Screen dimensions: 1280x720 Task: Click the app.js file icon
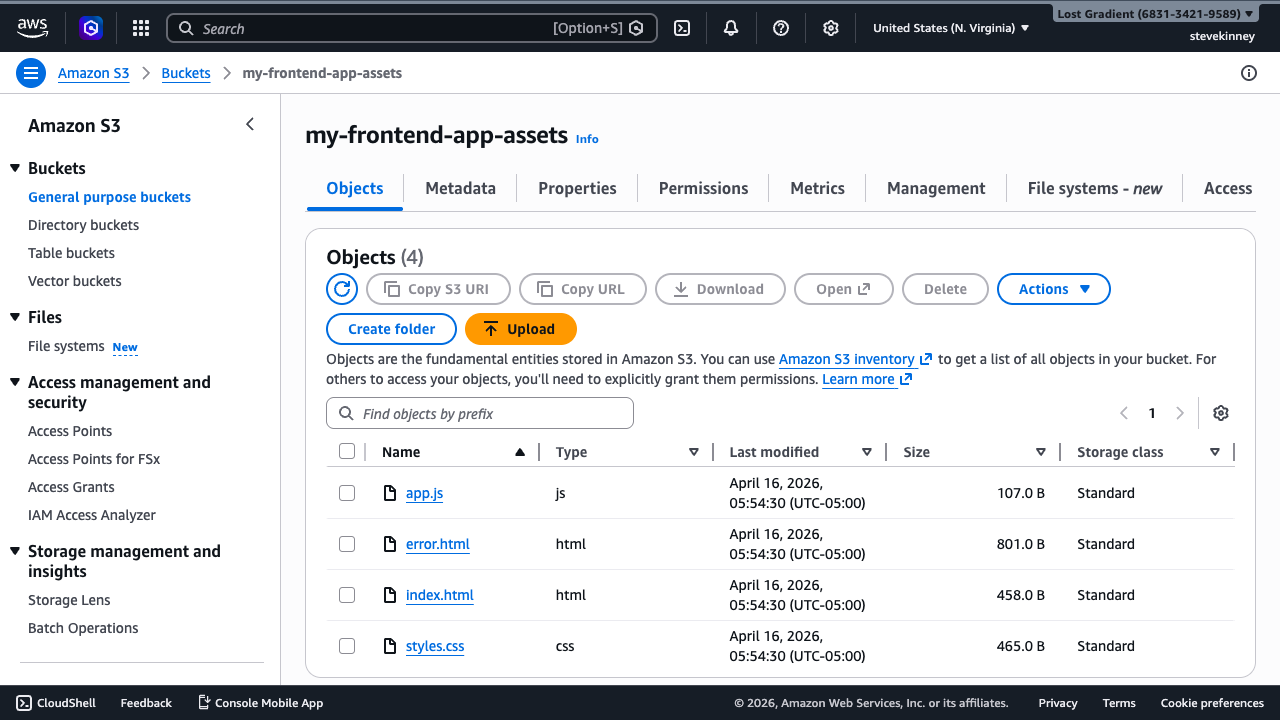pyautogui.click(x=391, y=493)
